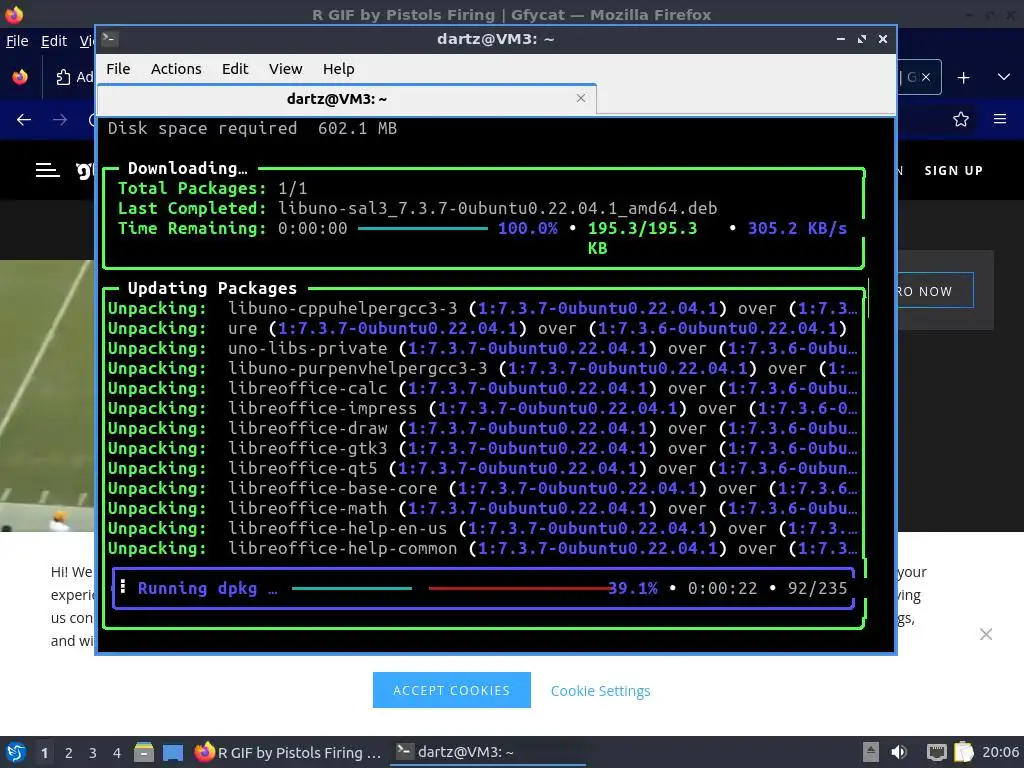The width and height of the screenshot is (1024, 768).
Task: Open the file manager taskbar icon
Action: (x=144, y=752)
